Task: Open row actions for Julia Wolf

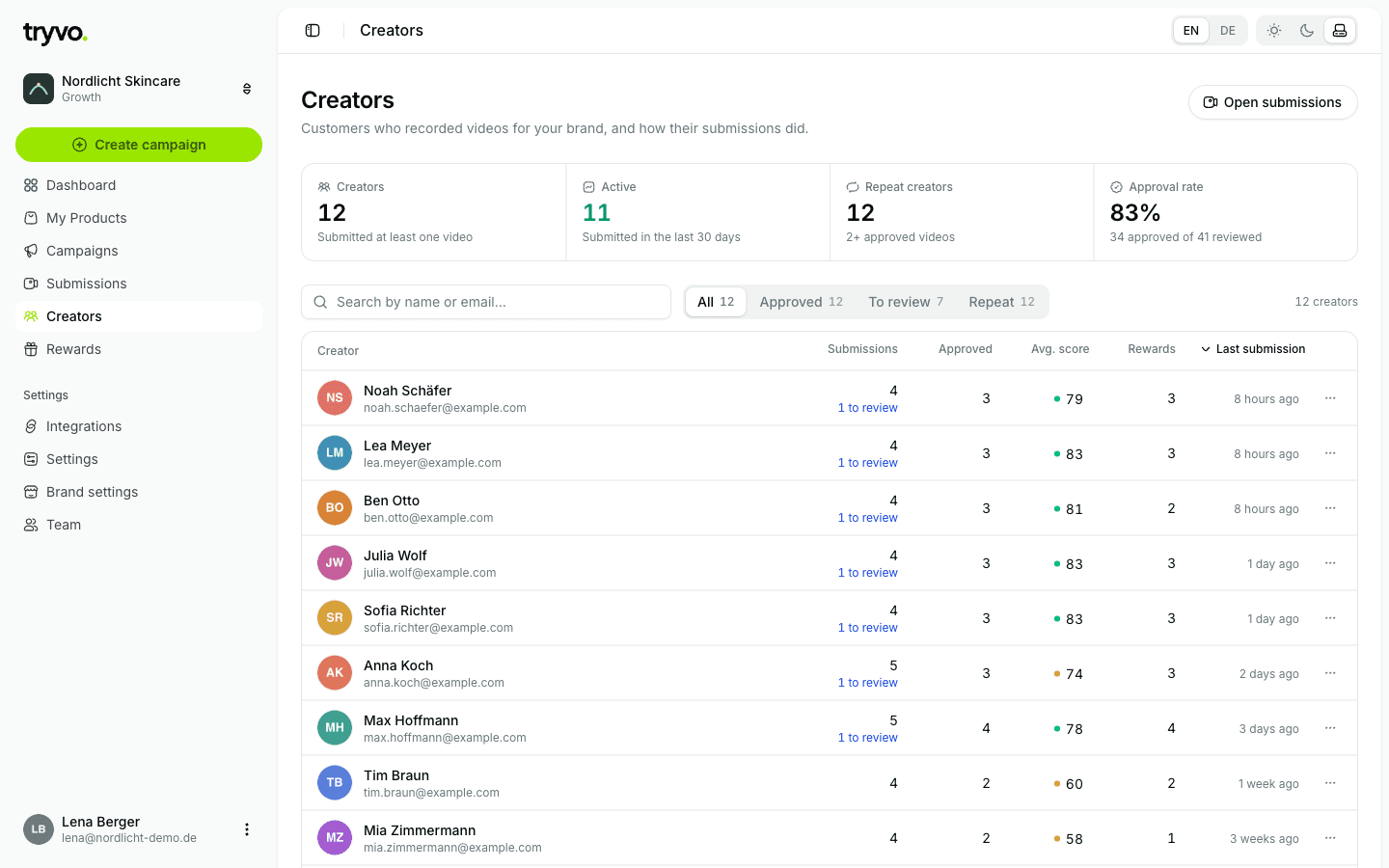Action: point(1330,563)
